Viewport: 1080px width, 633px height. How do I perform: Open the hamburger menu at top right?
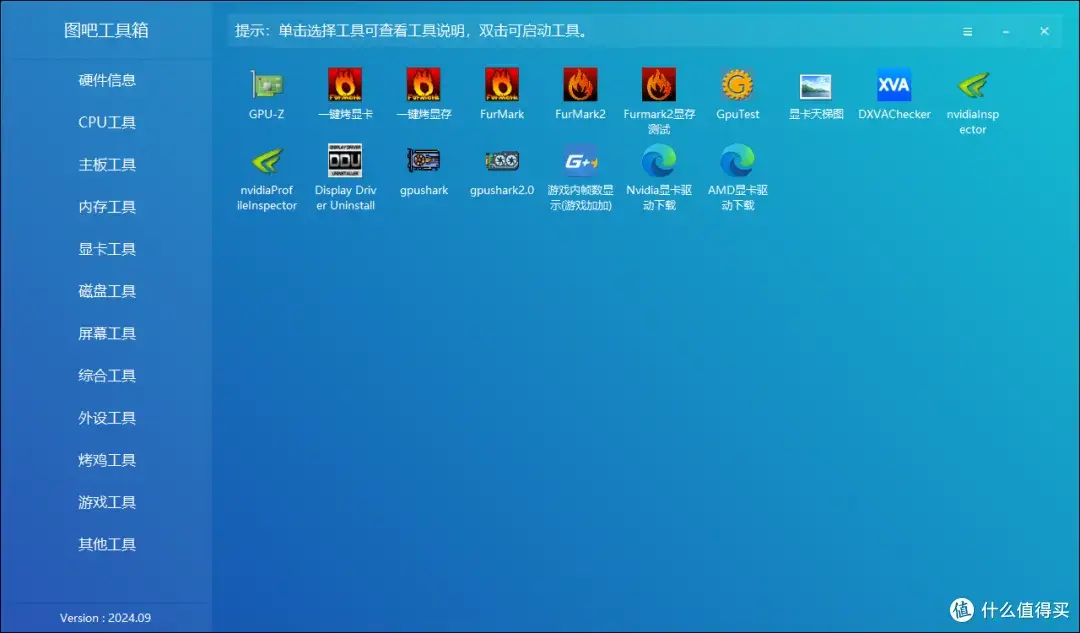967,31
